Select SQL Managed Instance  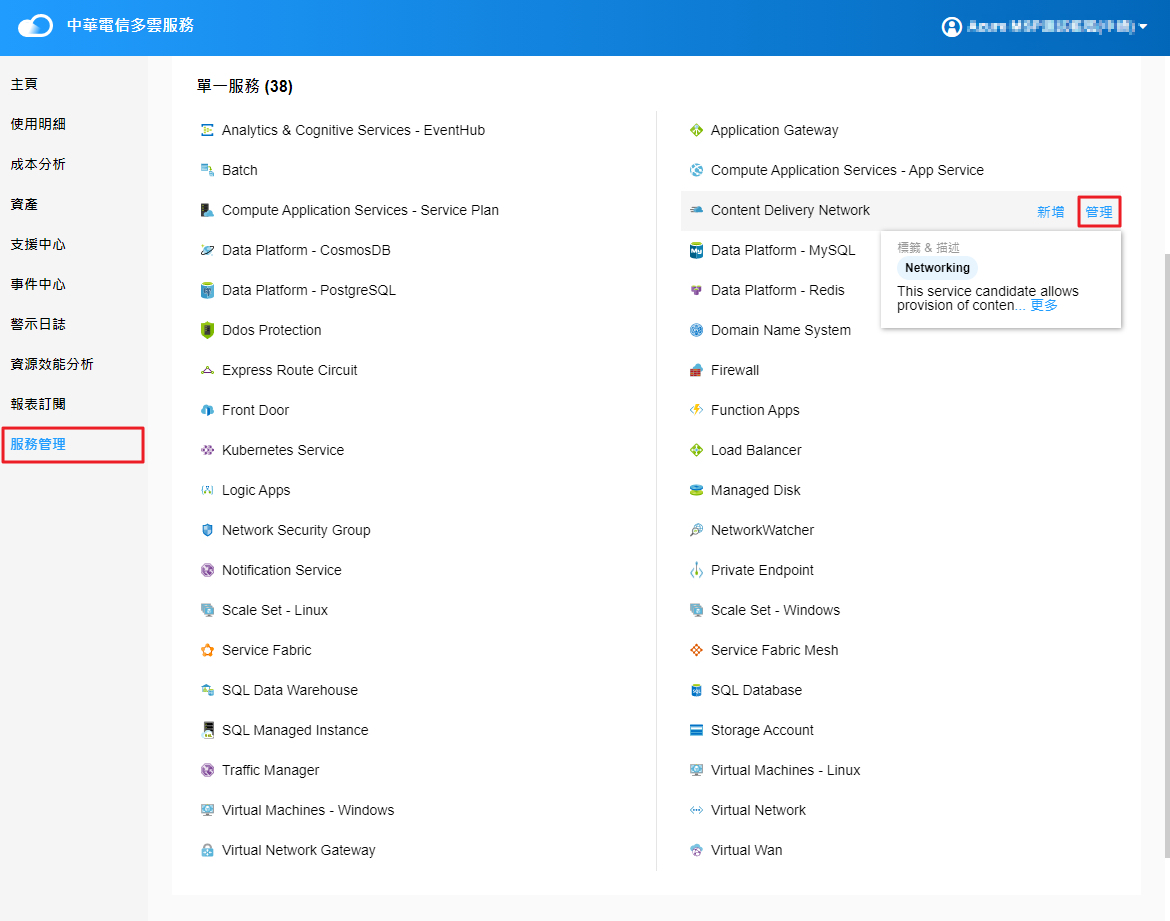(x=295, y=730)
